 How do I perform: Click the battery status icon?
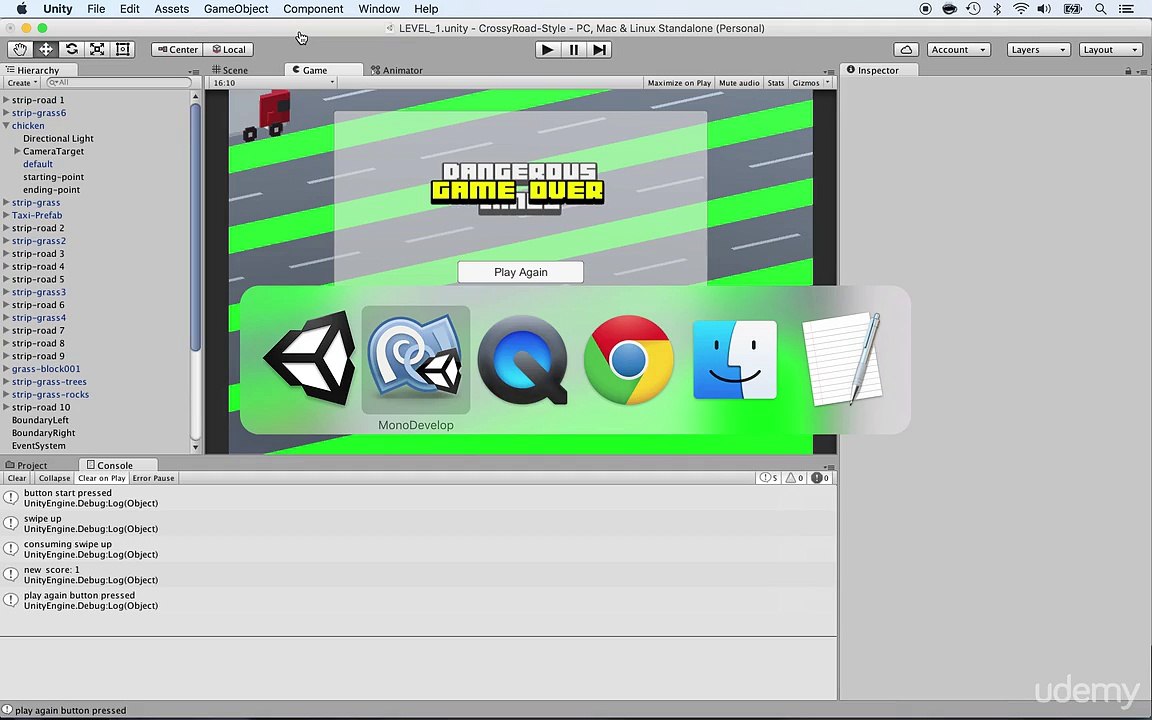1073,9
